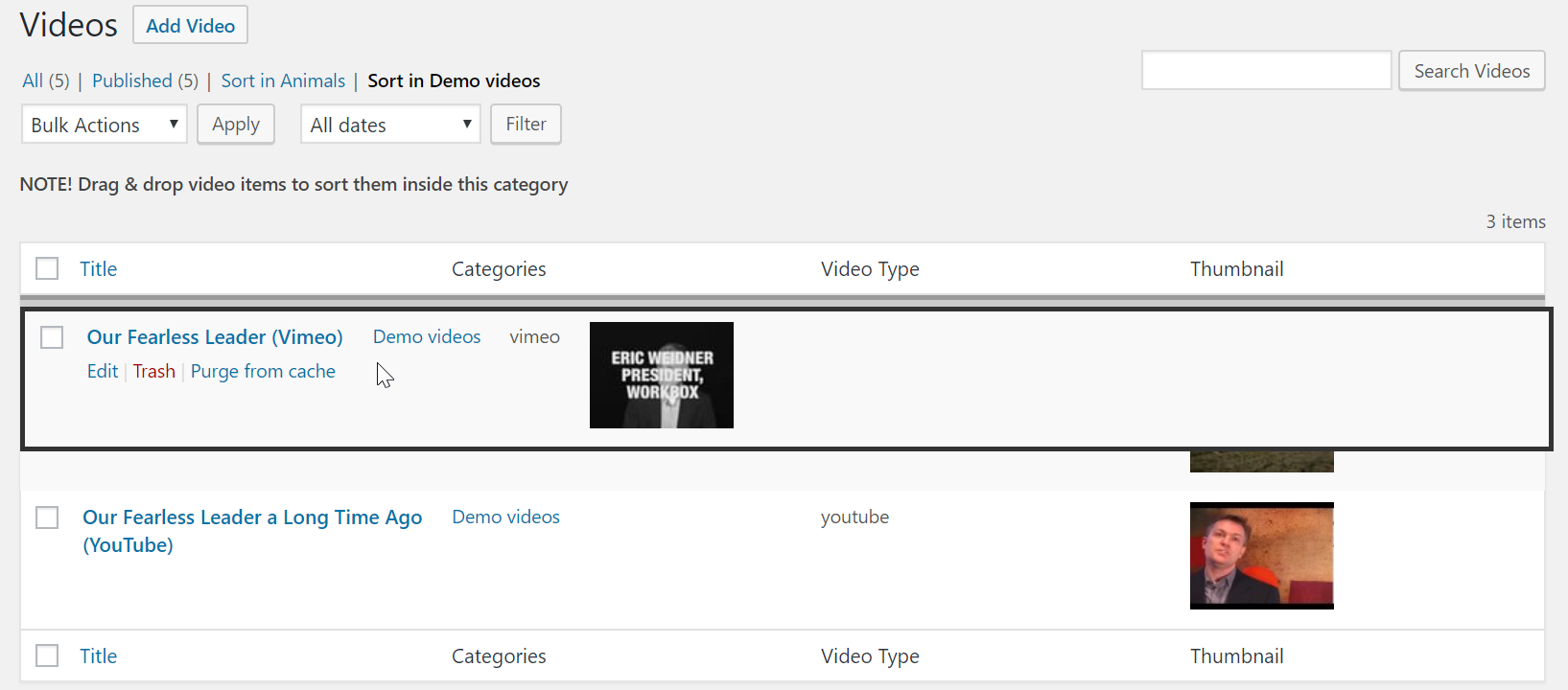Screen dimensions: 1568x690
Task: Trash the Vimeo video item
Action: [x=153, y=372]
